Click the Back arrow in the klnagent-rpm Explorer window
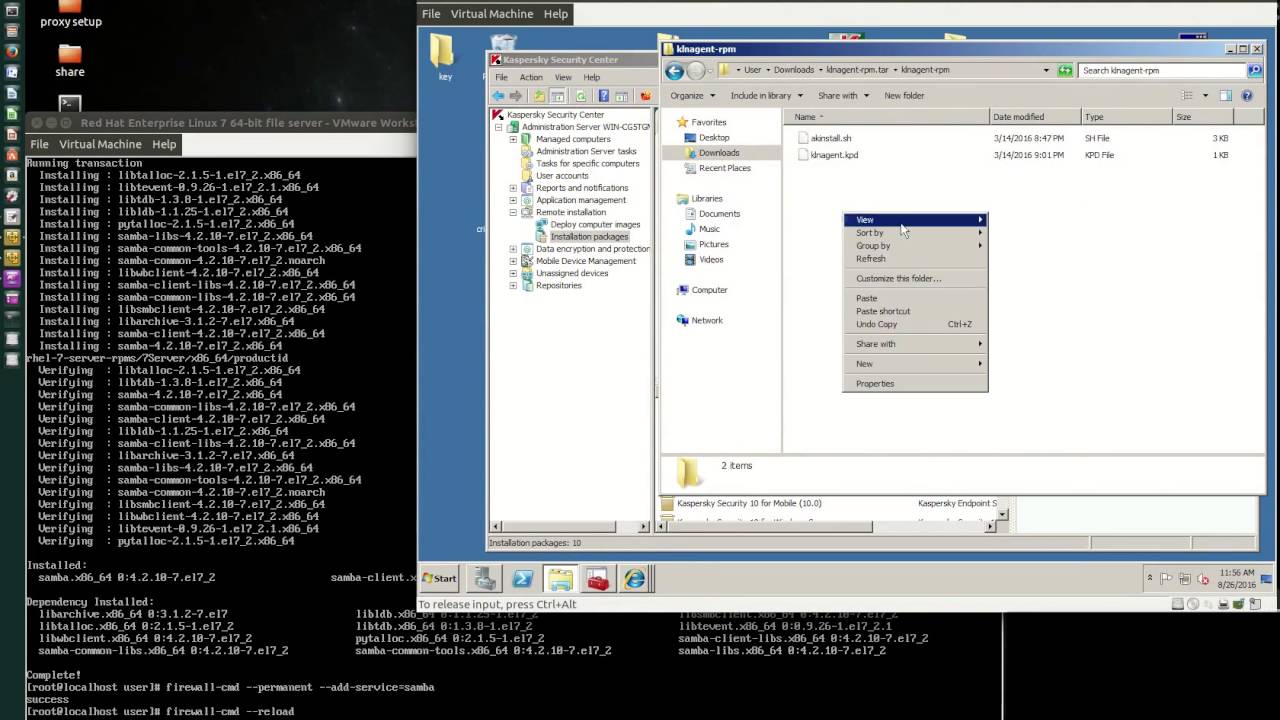 tap(674, 70)
